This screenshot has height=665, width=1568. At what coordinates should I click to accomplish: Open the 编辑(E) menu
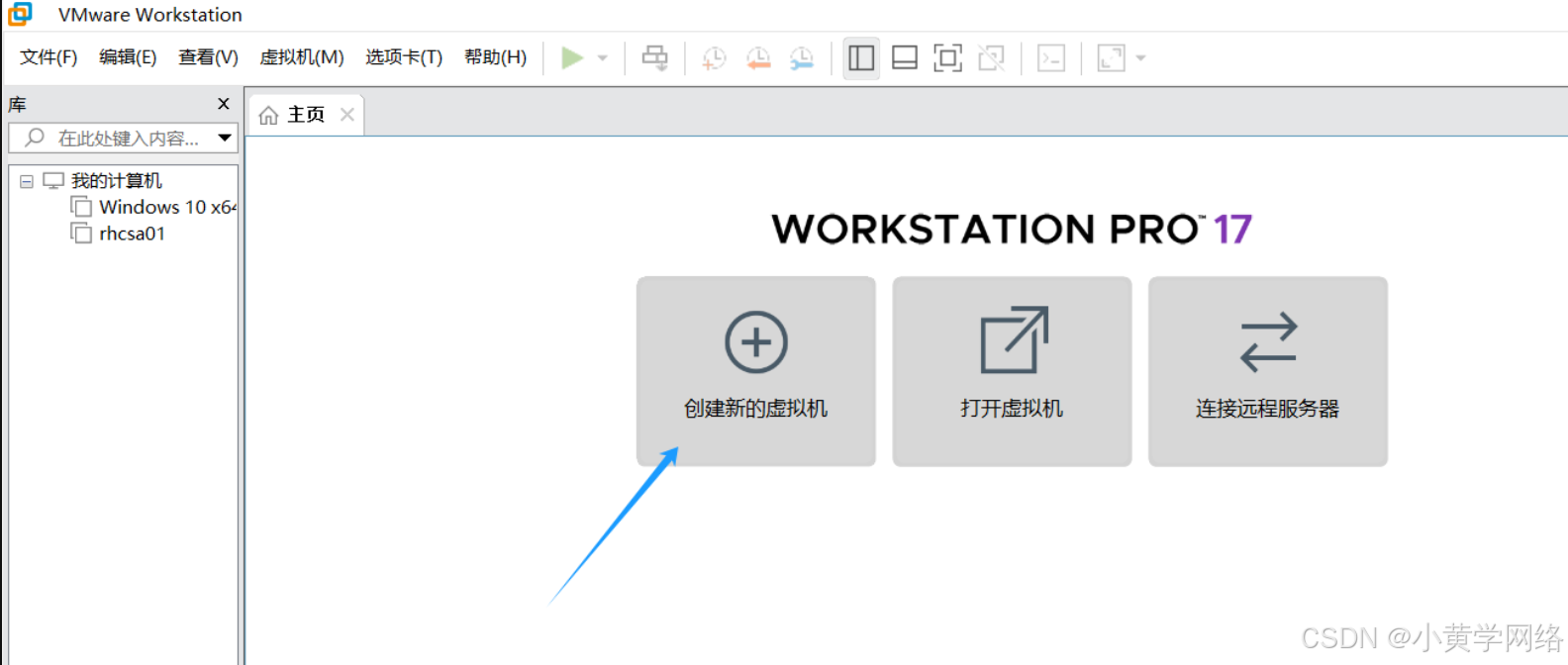[x=128, y=57]
